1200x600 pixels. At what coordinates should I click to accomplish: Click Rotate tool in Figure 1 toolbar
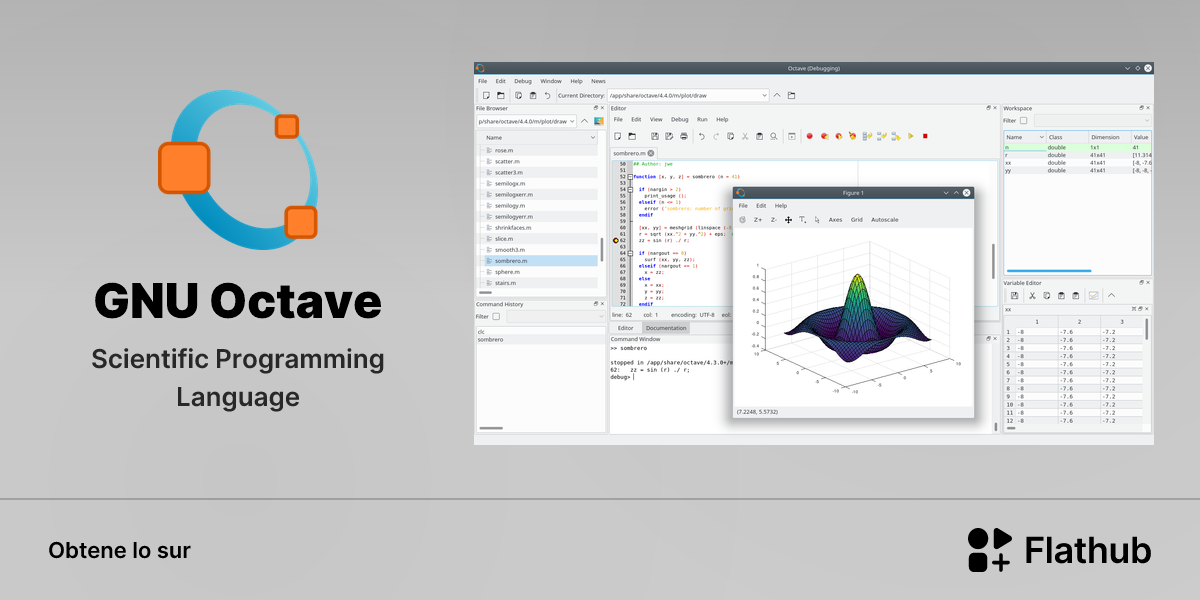pos(742,219)
